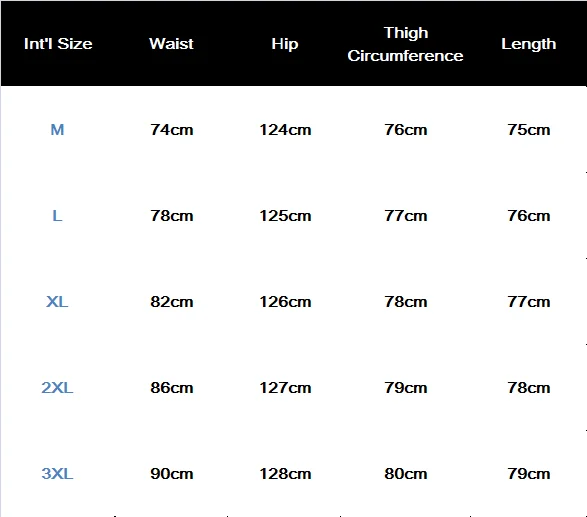This screenshot has width=587, height=517.
Task: Click the 124cm hip value
Action: 285,130
